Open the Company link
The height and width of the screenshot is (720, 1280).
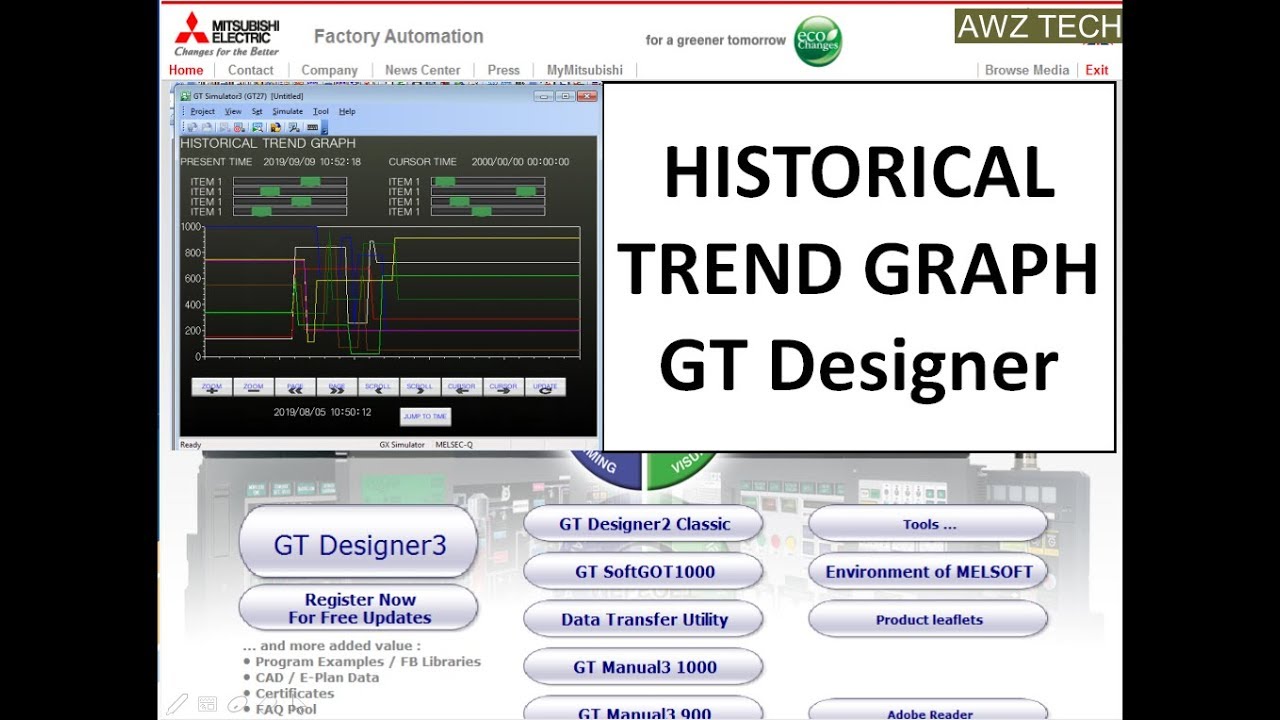(329, 70)
